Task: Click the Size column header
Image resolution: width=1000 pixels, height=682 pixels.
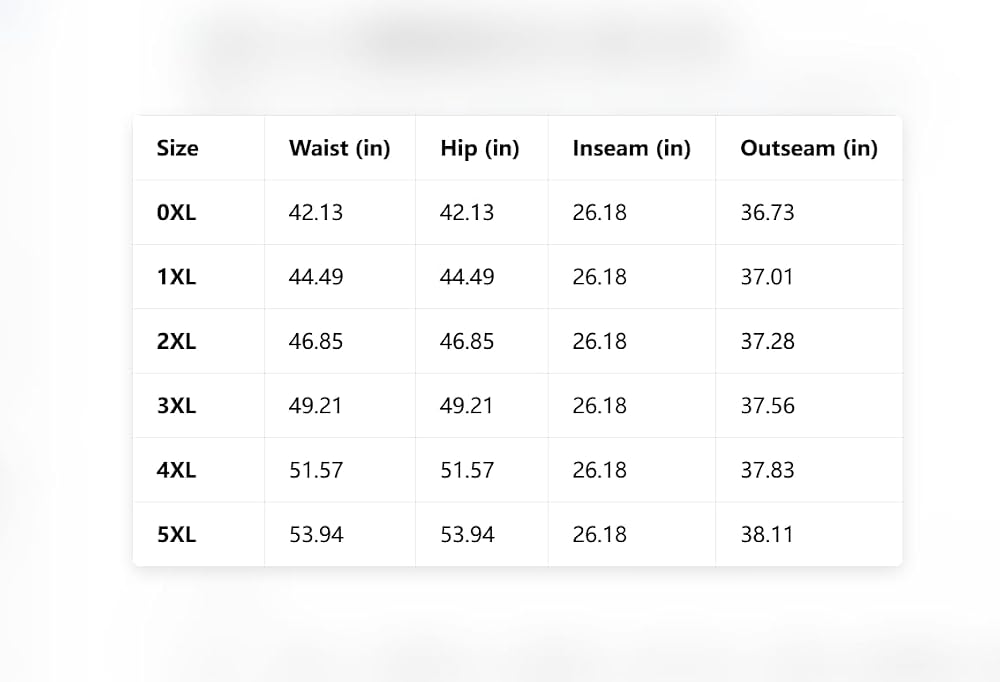Action: click(177, 148)
